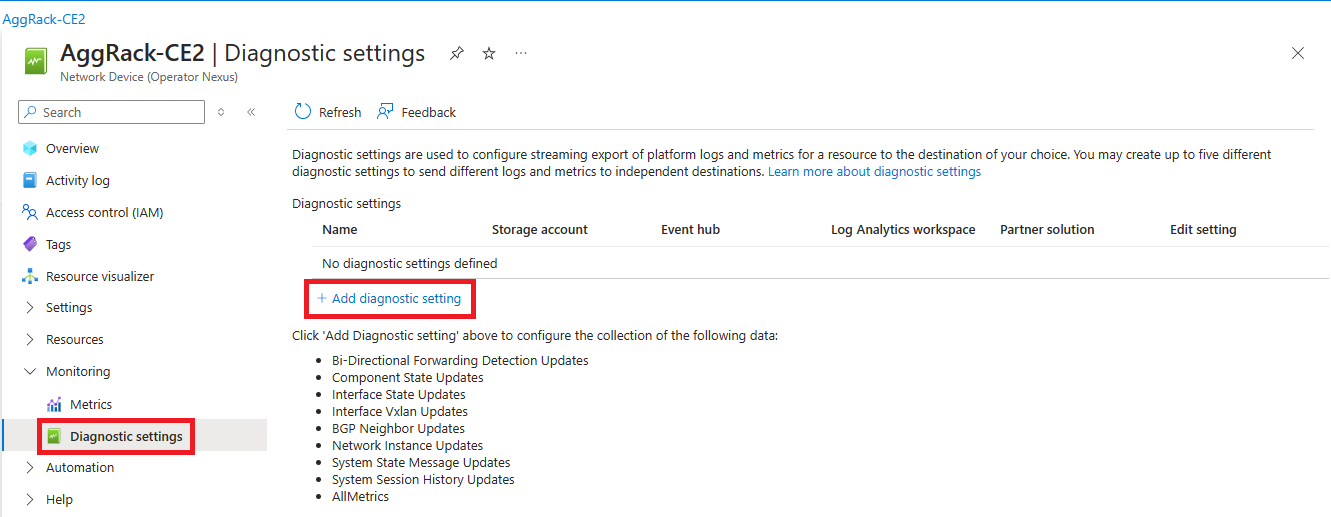Click the Event hub column header
This screenshot has width=1331, height=517.
pos(690,229)
